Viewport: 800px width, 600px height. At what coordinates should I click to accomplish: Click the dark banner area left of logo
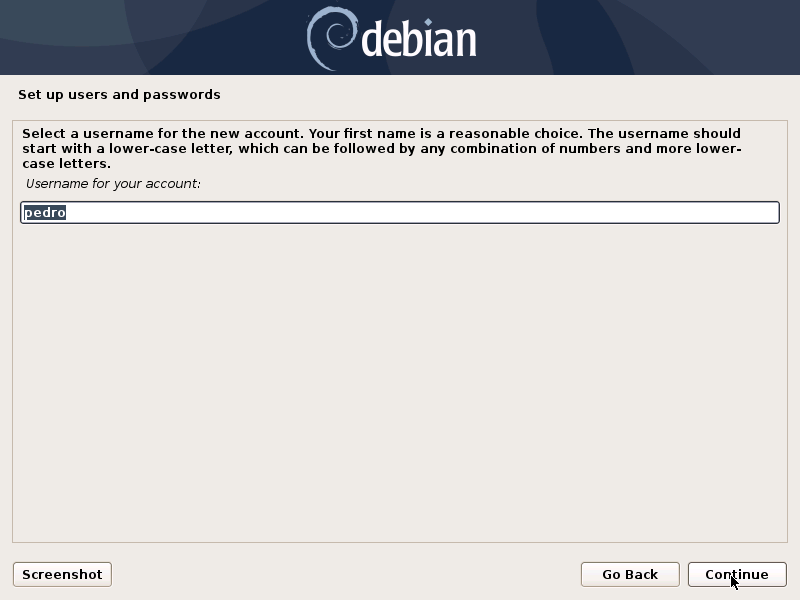click(153, 37)
